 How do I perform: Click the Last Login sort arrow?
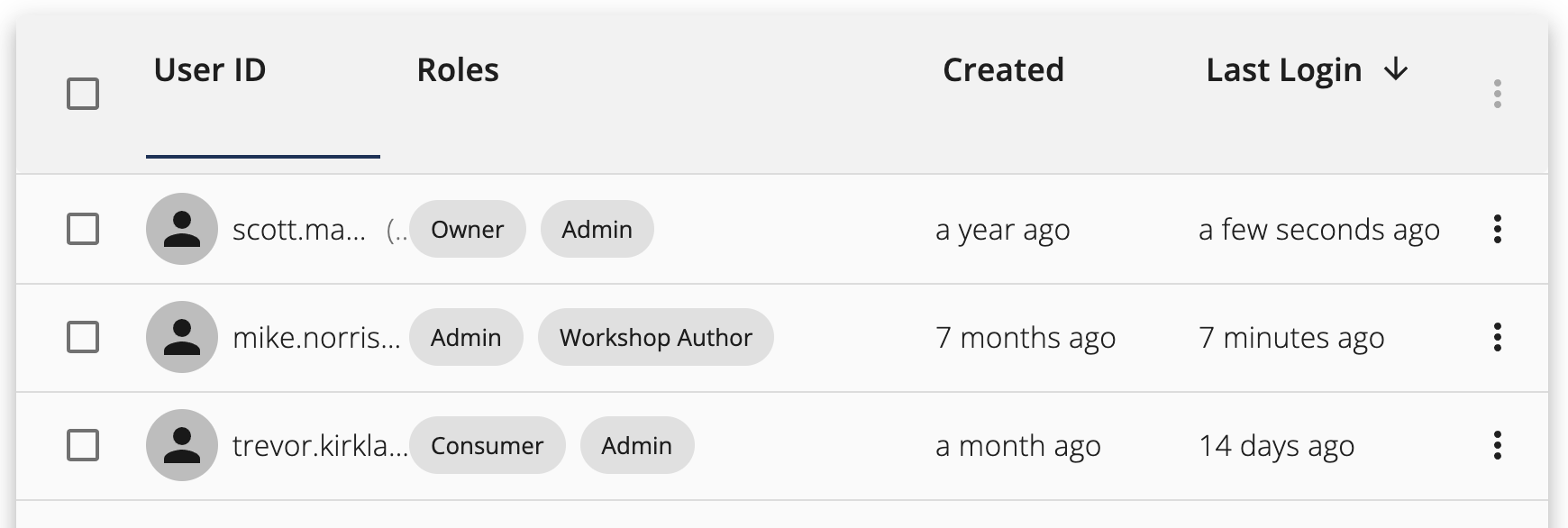tap(1395, 69)
